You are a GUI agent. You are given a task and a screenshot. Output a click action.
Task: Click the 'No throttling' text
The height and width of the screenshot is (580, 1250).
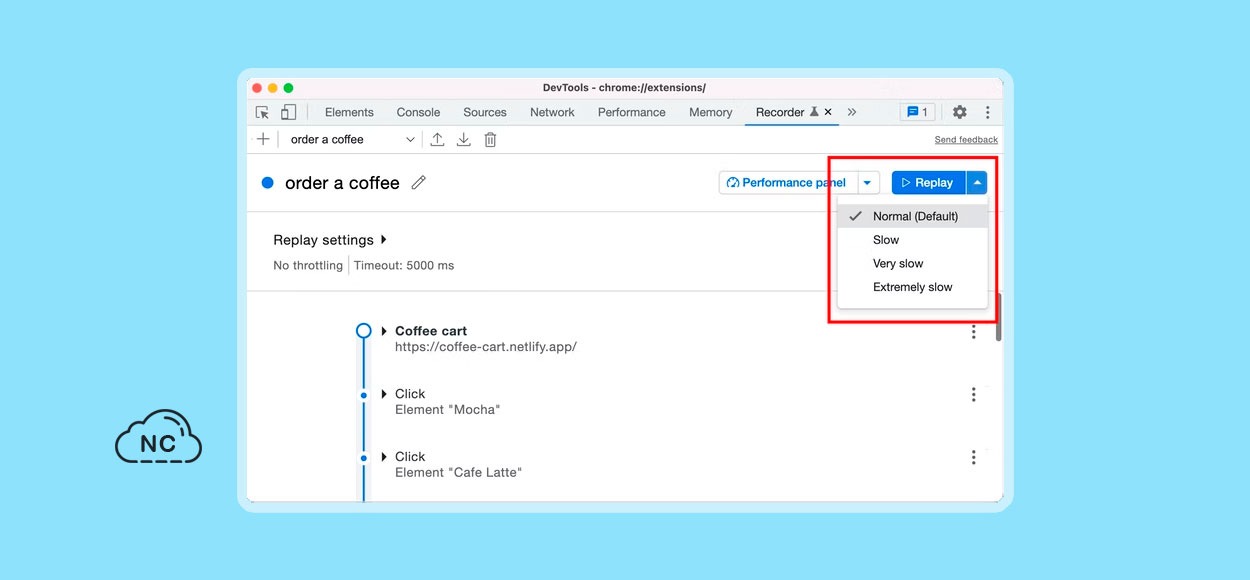tap(308, 266)
